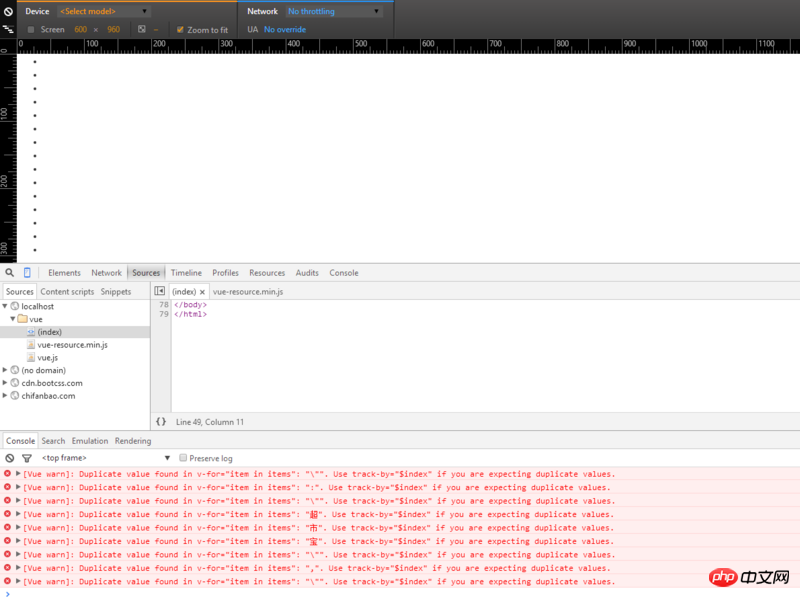Viewport: 800px width, 597px height.
Task: Open the Network panel tab
Action: (107, 273)
